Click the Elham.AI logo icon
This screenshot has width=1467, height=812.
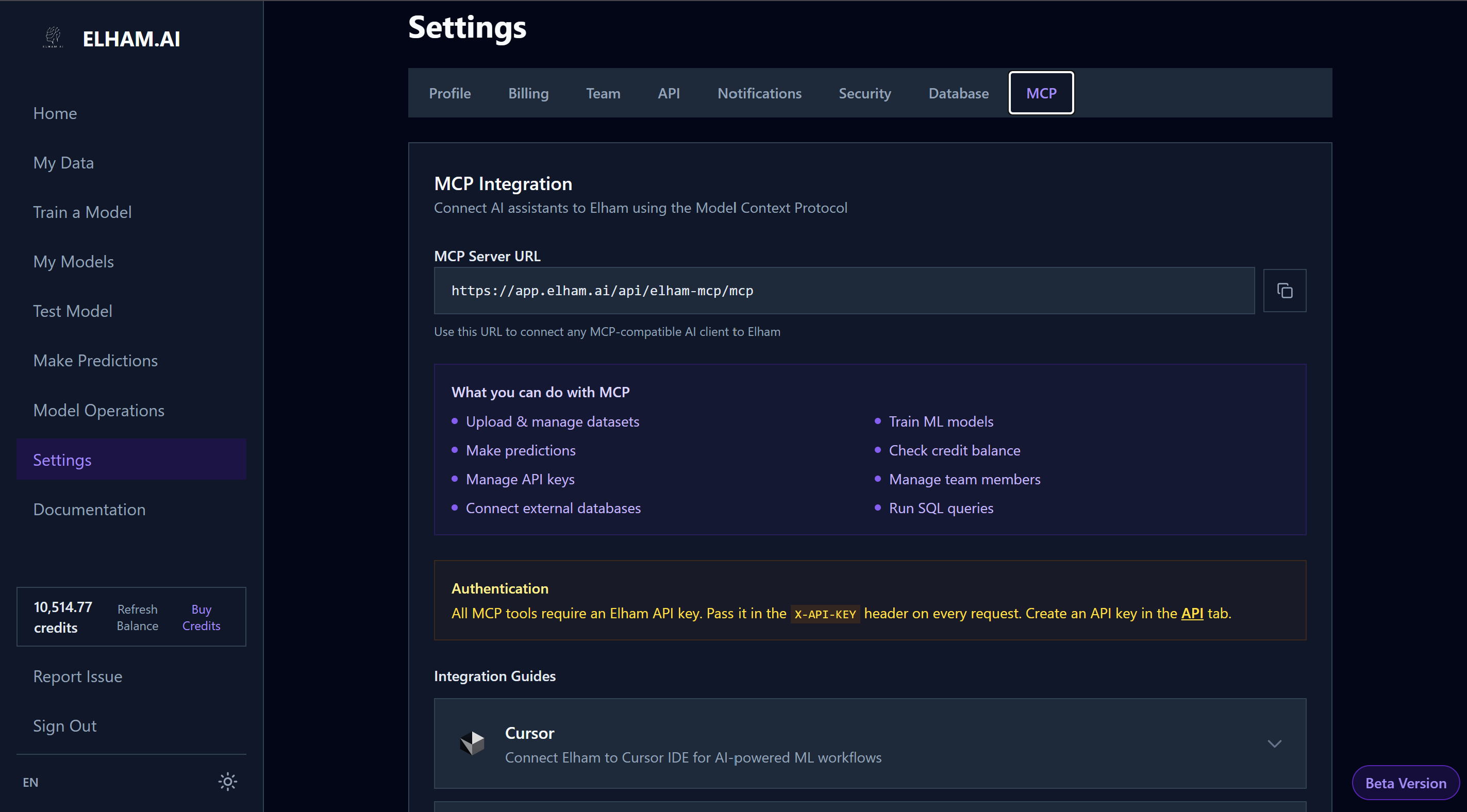[x=53, y=38]
